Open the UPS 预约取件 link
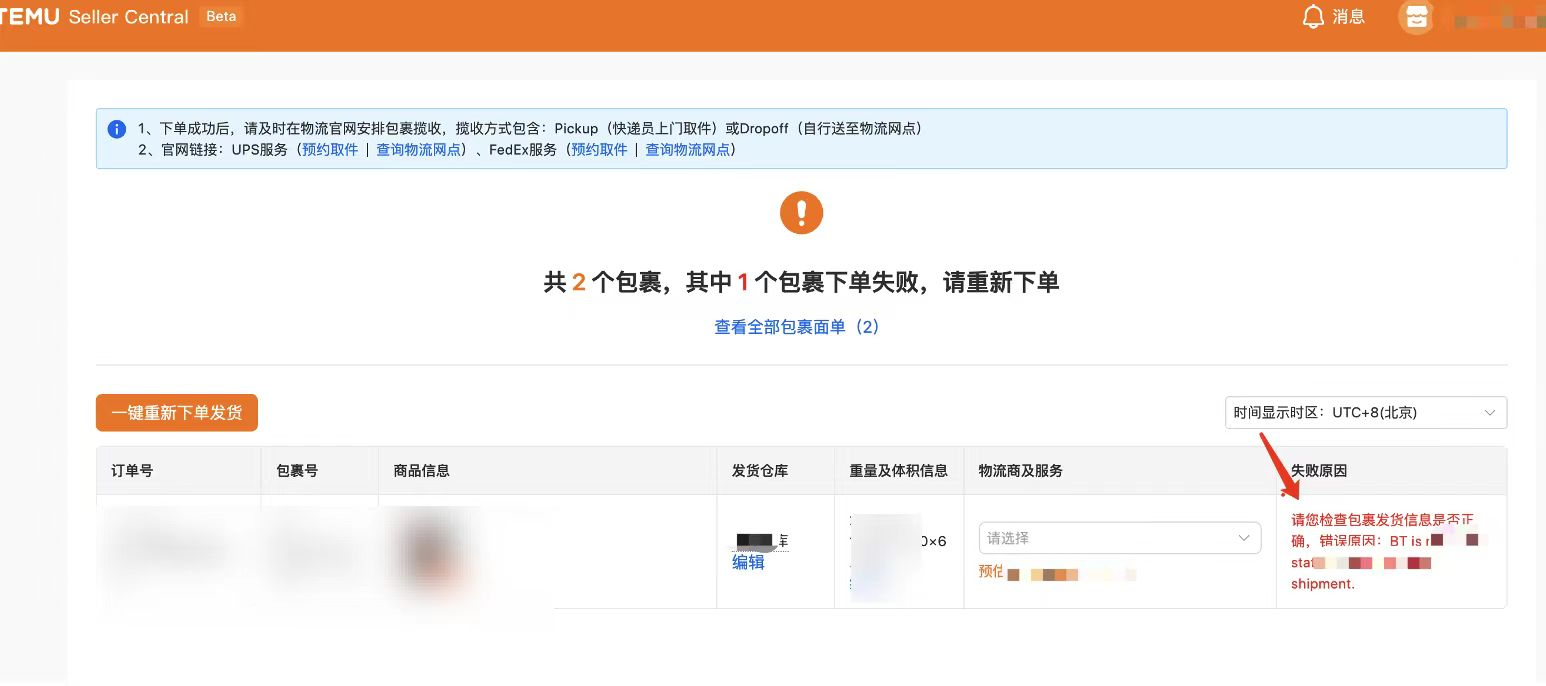1546x686 pixels. pyautogui.click(x=330, y=150)
